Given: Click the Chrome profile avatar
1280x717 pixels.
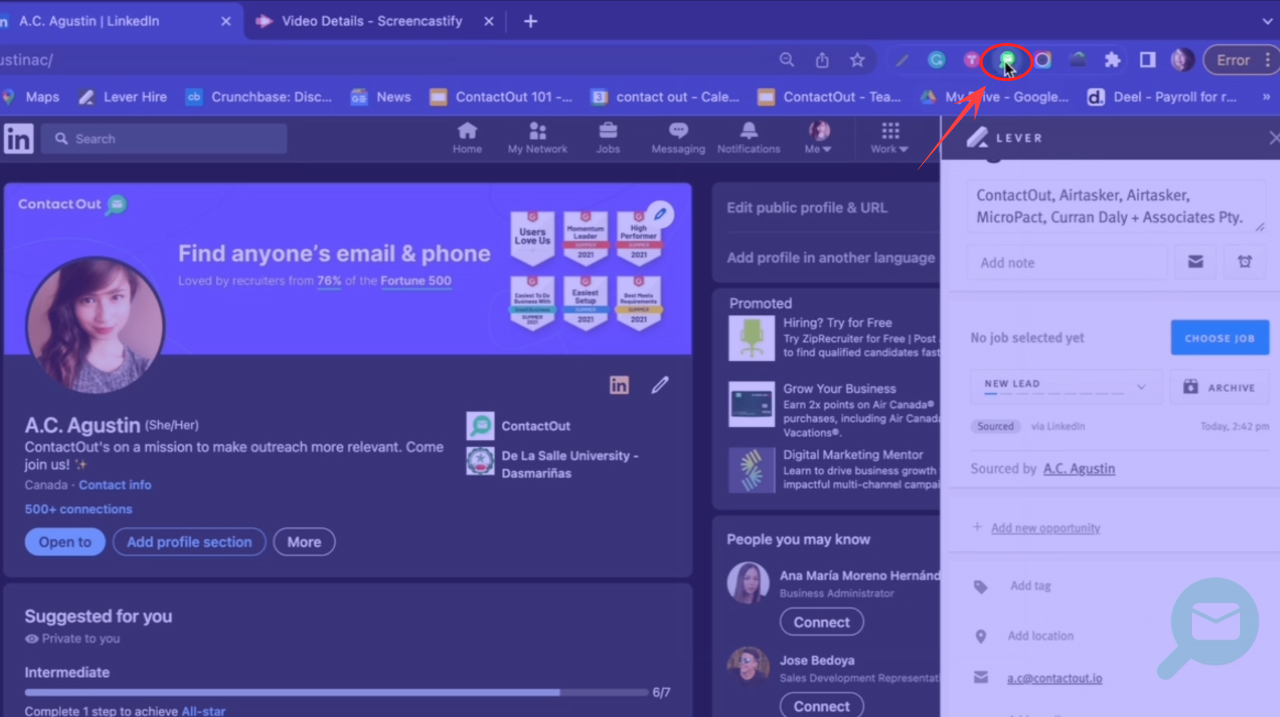Looking at the screenshot, I should point(1182,60).
